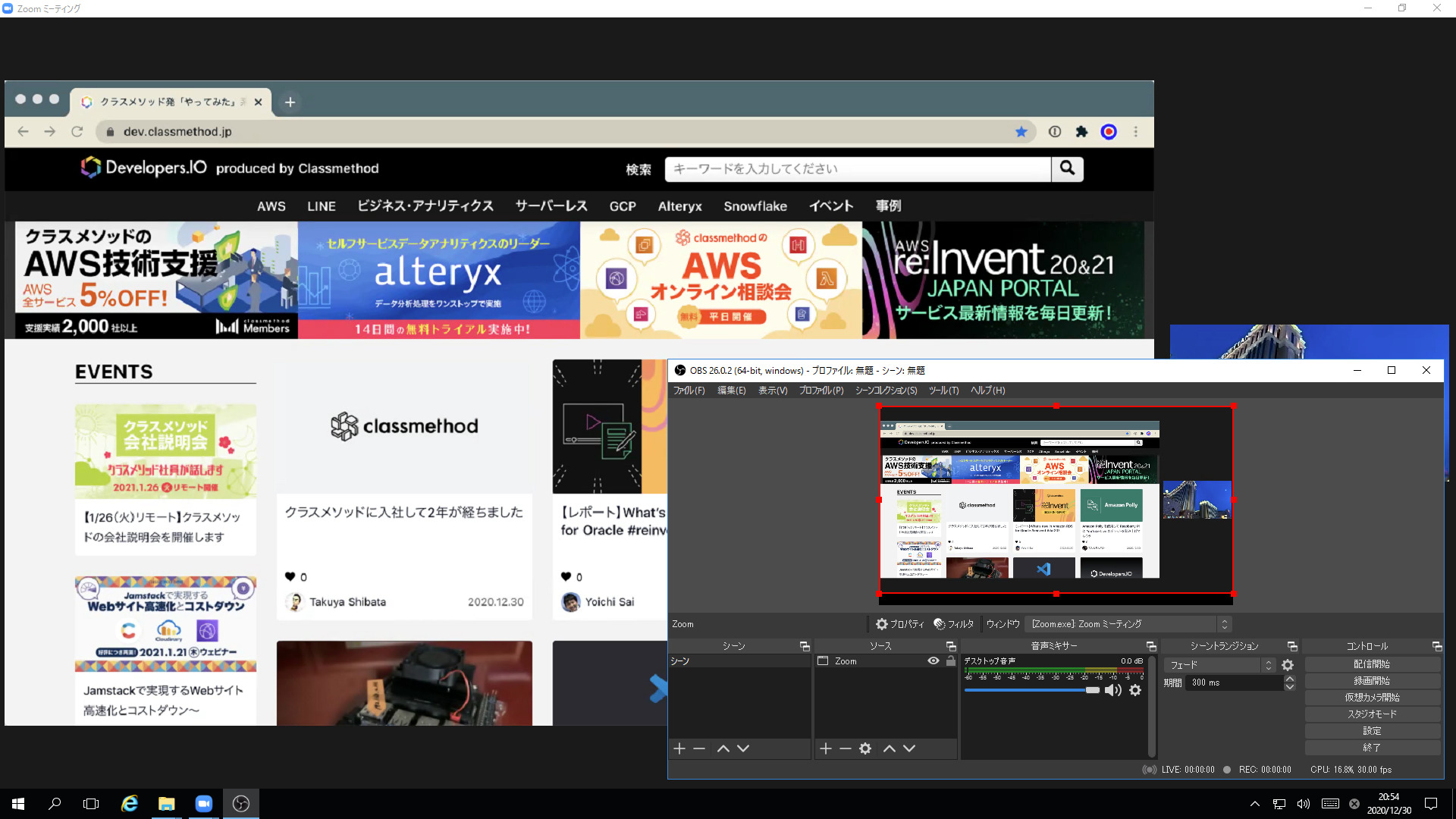The image size is (1456, 819).
Task: Open OBS Studio from the taskbar
Action: pos(241,804)
